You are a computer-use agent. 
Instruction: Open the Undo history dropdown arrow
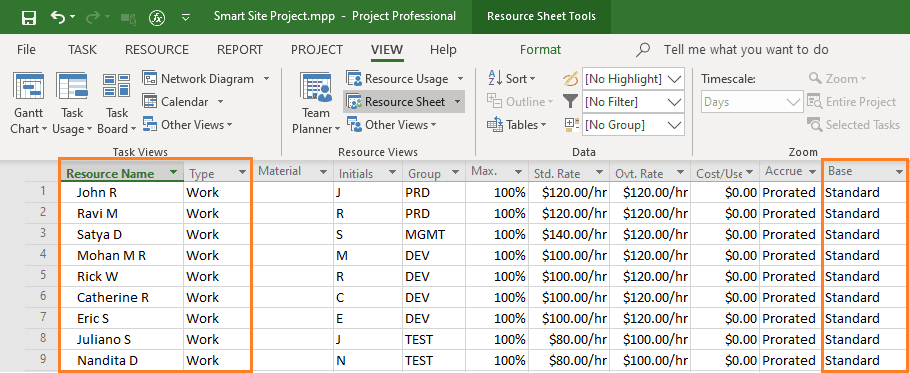(73, 17)
